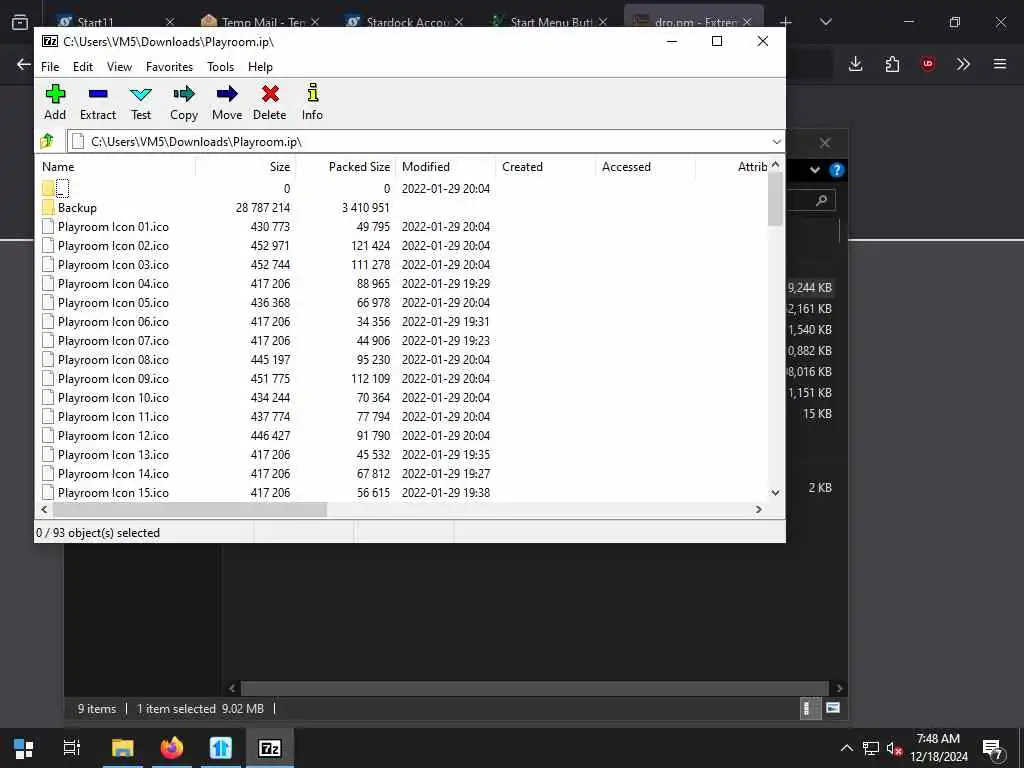1024x768 pixels.
Task: Click the volume tray icon
Action: coord(894,748)
